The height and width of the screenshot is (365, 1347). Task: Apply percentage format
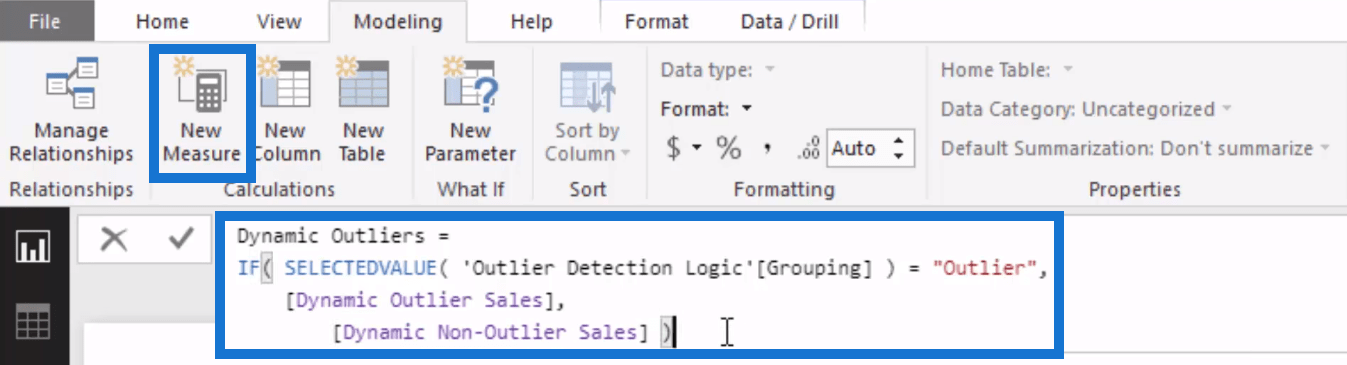click(x=728, y=149)
